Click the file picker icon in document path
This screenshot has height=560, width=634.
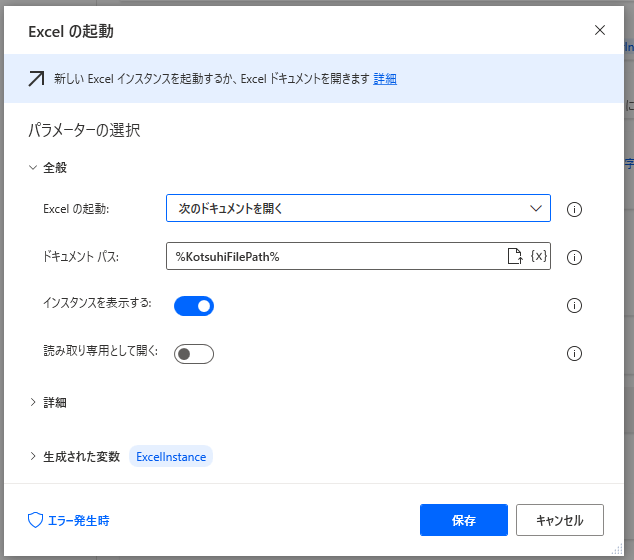(515, 256)
